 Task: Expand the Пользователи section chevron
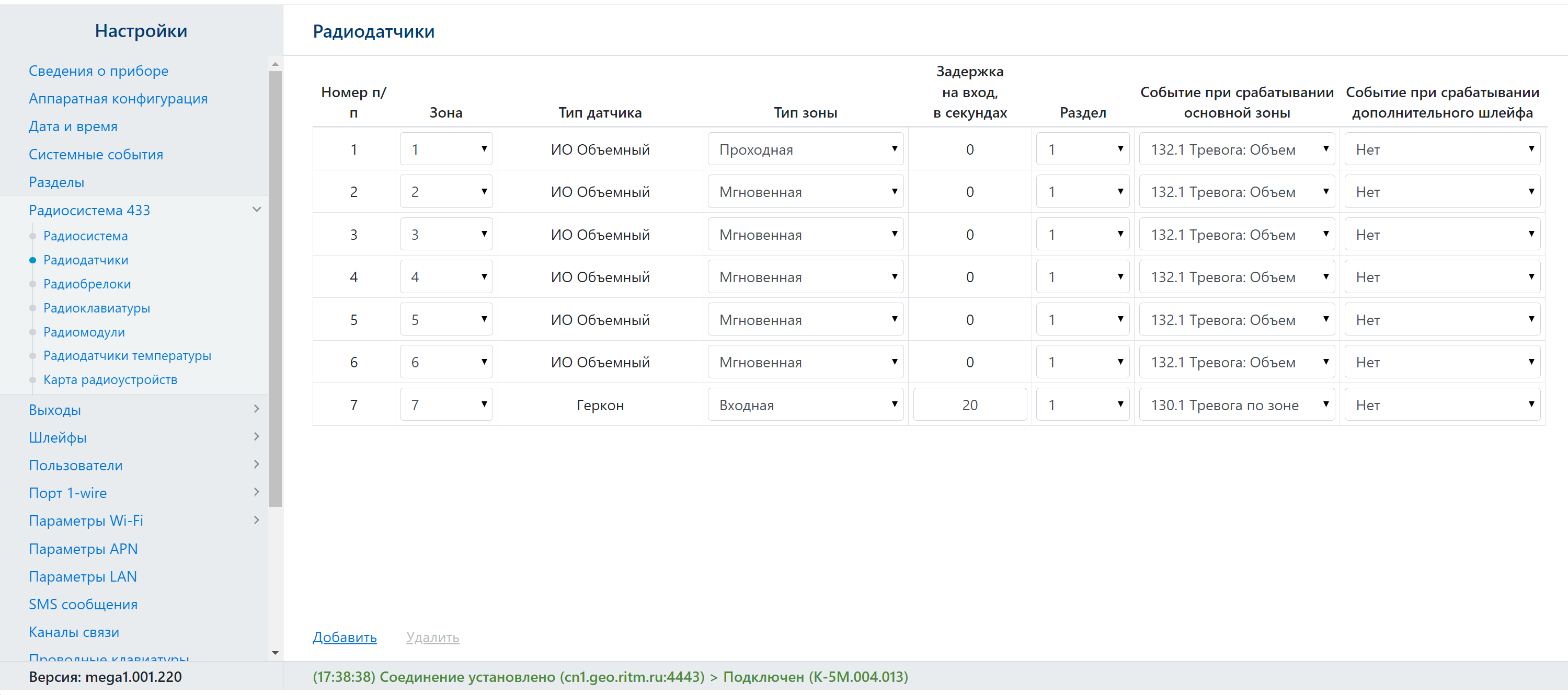(256, 465)
